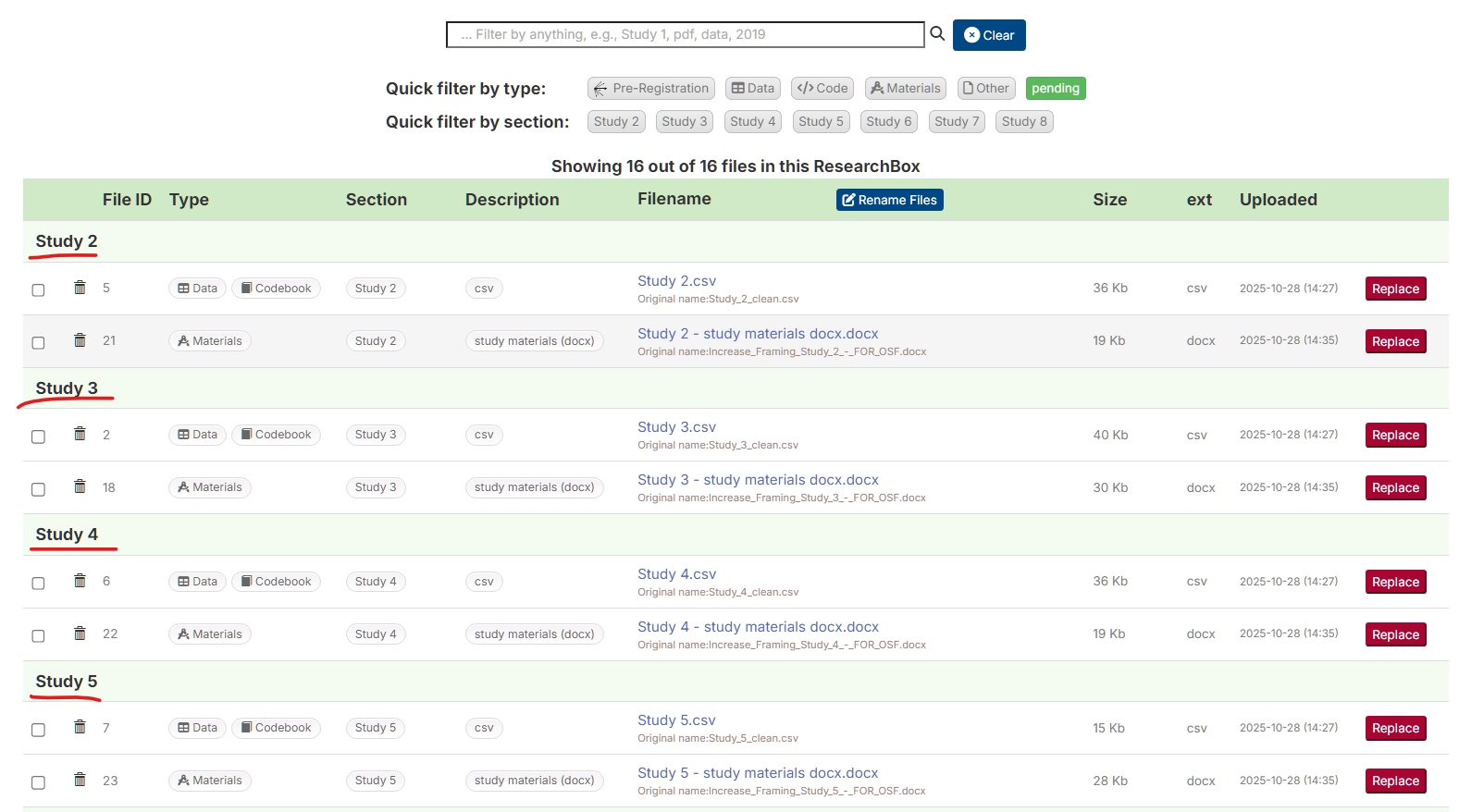Tick checkbox for Study 3.csv row
1459x812 pixels.
[38, 437]
